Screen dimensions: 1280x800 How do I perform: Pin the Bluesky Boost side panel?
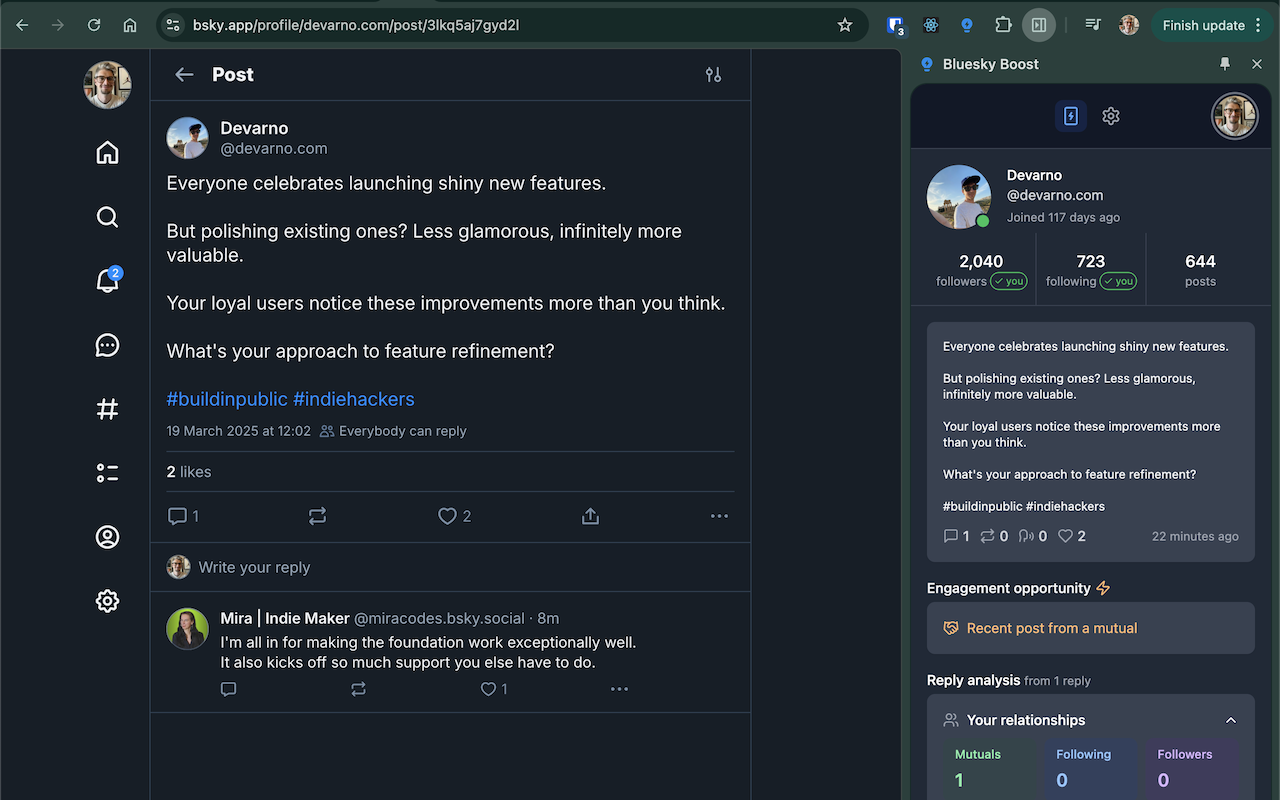click(x=1225, y=64)
